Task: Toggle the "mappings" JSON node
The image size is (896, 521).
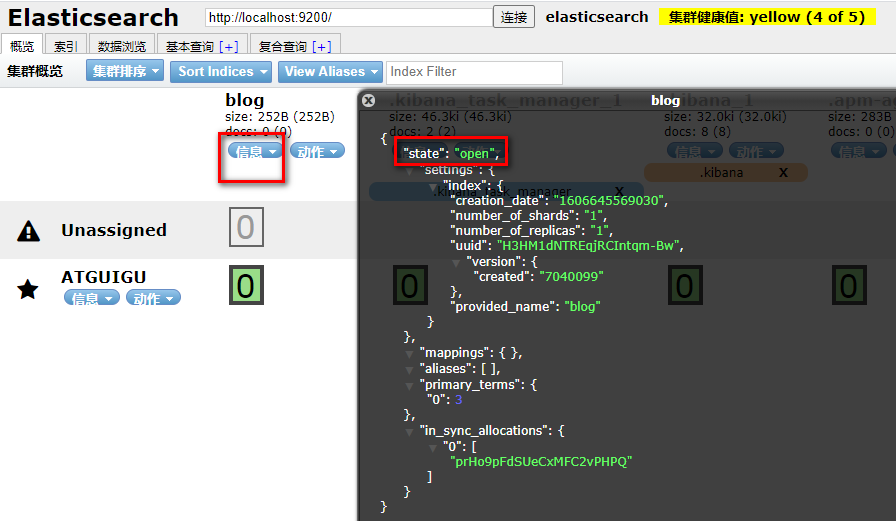Action: coord(409,354)
